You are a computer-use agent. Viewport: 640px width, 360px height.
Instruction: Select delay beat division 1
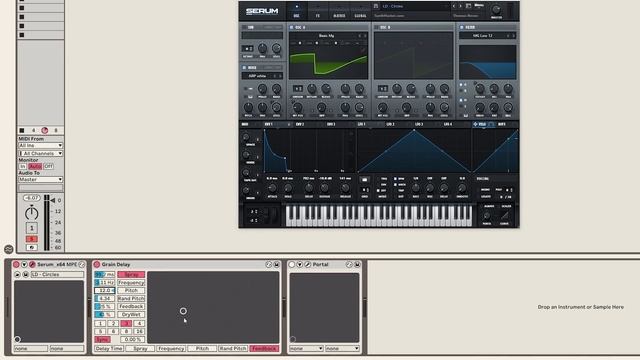(100, 323)
